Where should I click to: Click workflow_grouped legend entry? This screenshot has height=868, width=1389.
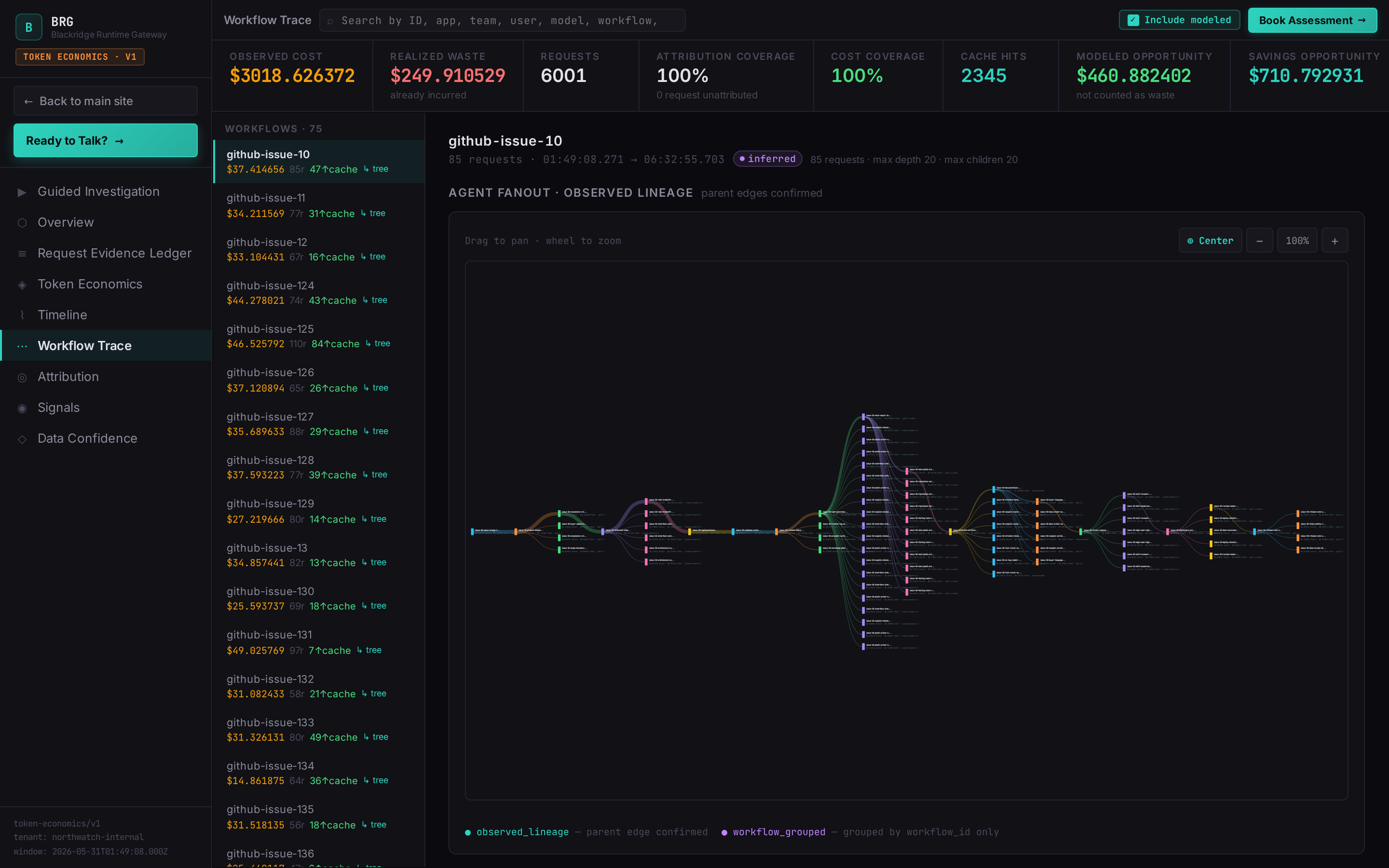pyautogui.click(x=773, y=832)
